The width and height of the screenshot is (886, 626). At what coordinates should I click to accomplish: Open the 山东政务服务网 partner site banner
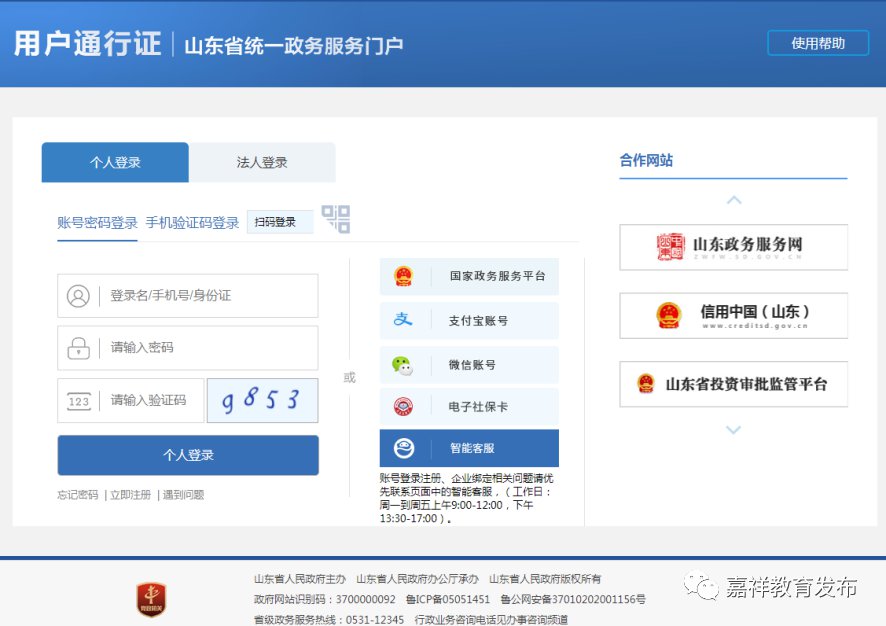pyautogui.click(x=733, y=247)
